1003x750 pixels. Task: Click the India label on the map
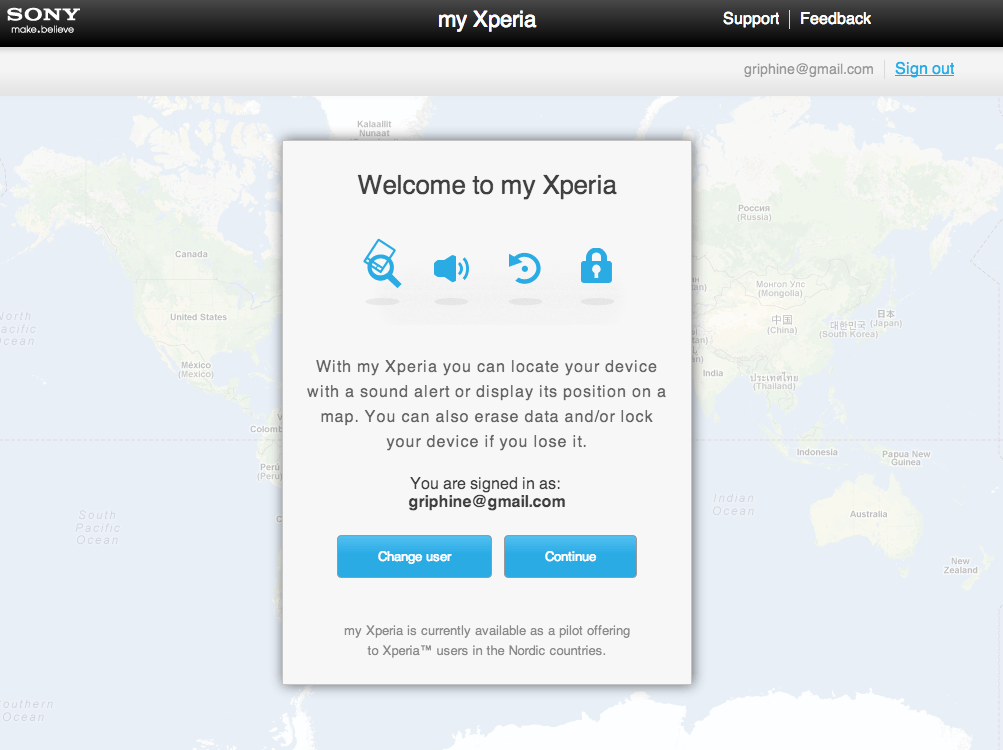(713, 373)
